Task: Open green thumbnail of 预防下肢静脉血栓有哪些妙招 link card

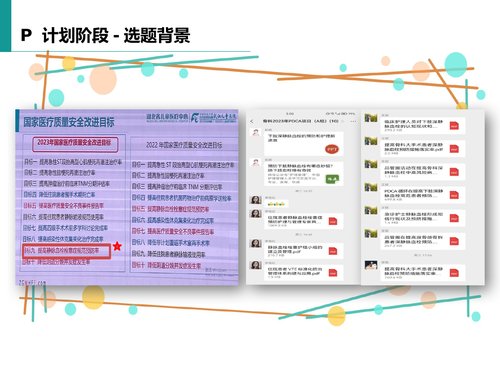Action: 332,179
